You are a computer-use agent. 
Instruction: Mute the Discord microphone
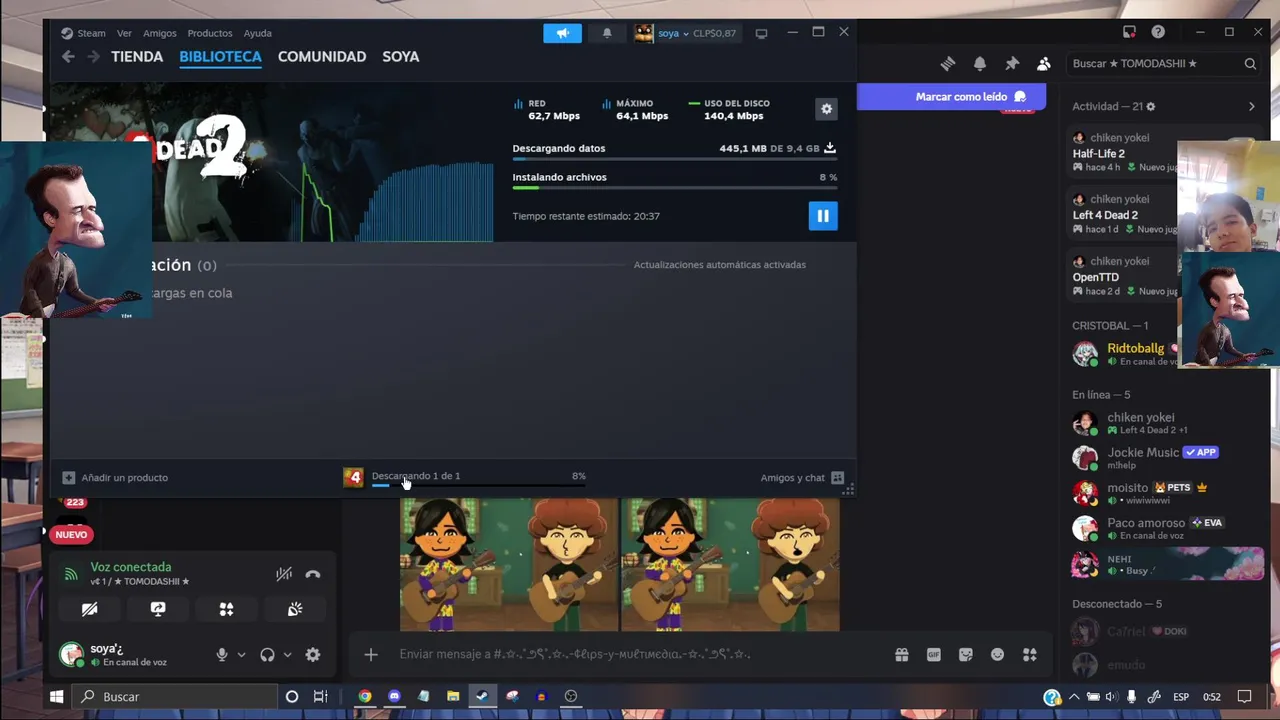[222, 655]
